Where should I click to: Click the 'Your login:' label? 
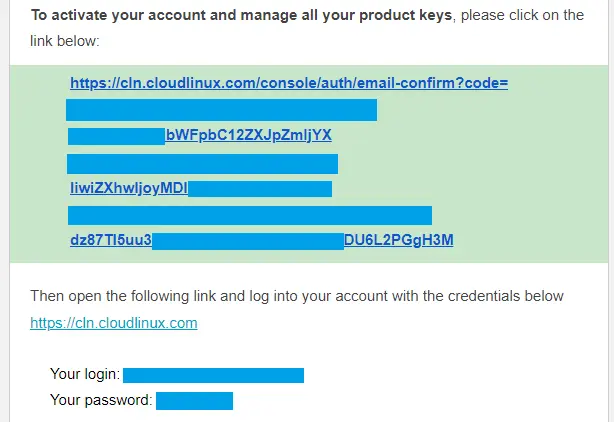coord(85,375)
